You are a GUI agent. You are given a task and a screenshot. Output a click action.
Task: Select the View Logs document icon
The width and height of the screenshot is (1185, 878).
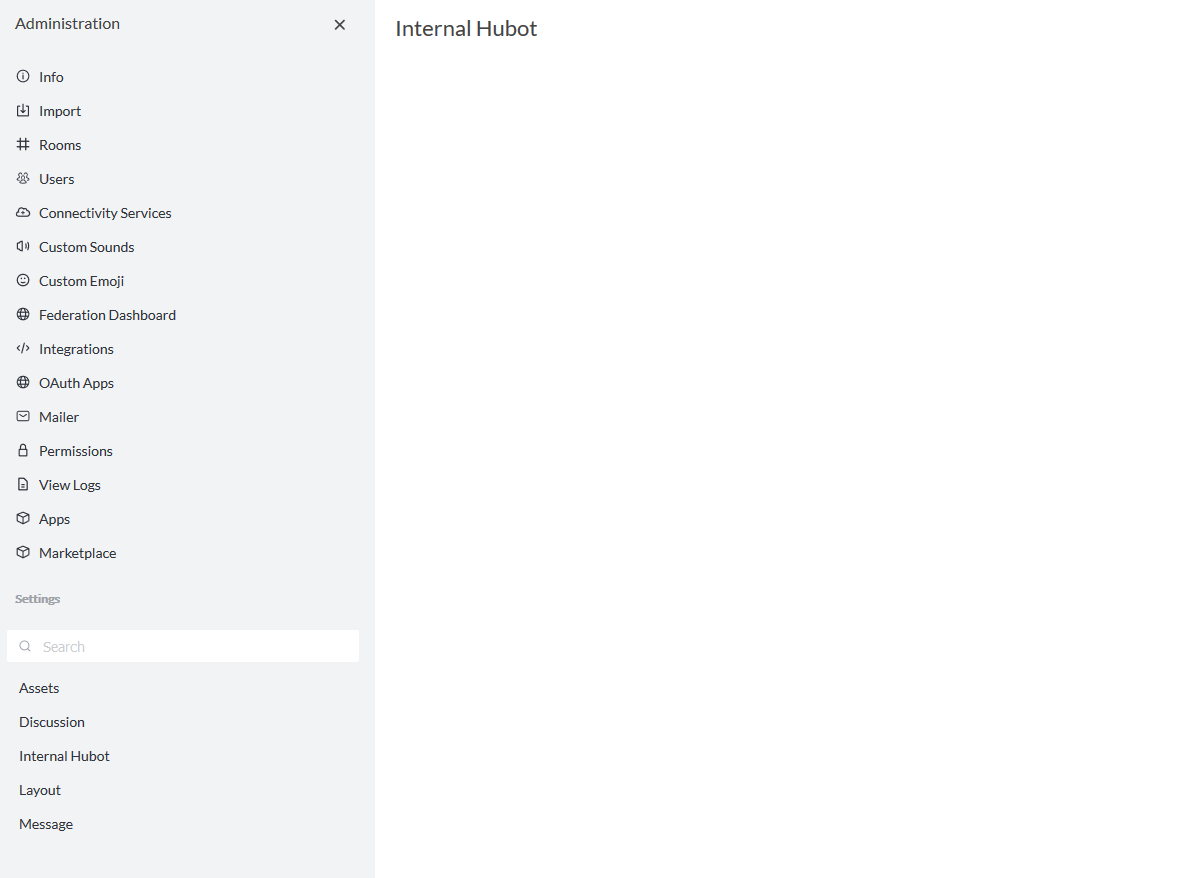point(22,484)
